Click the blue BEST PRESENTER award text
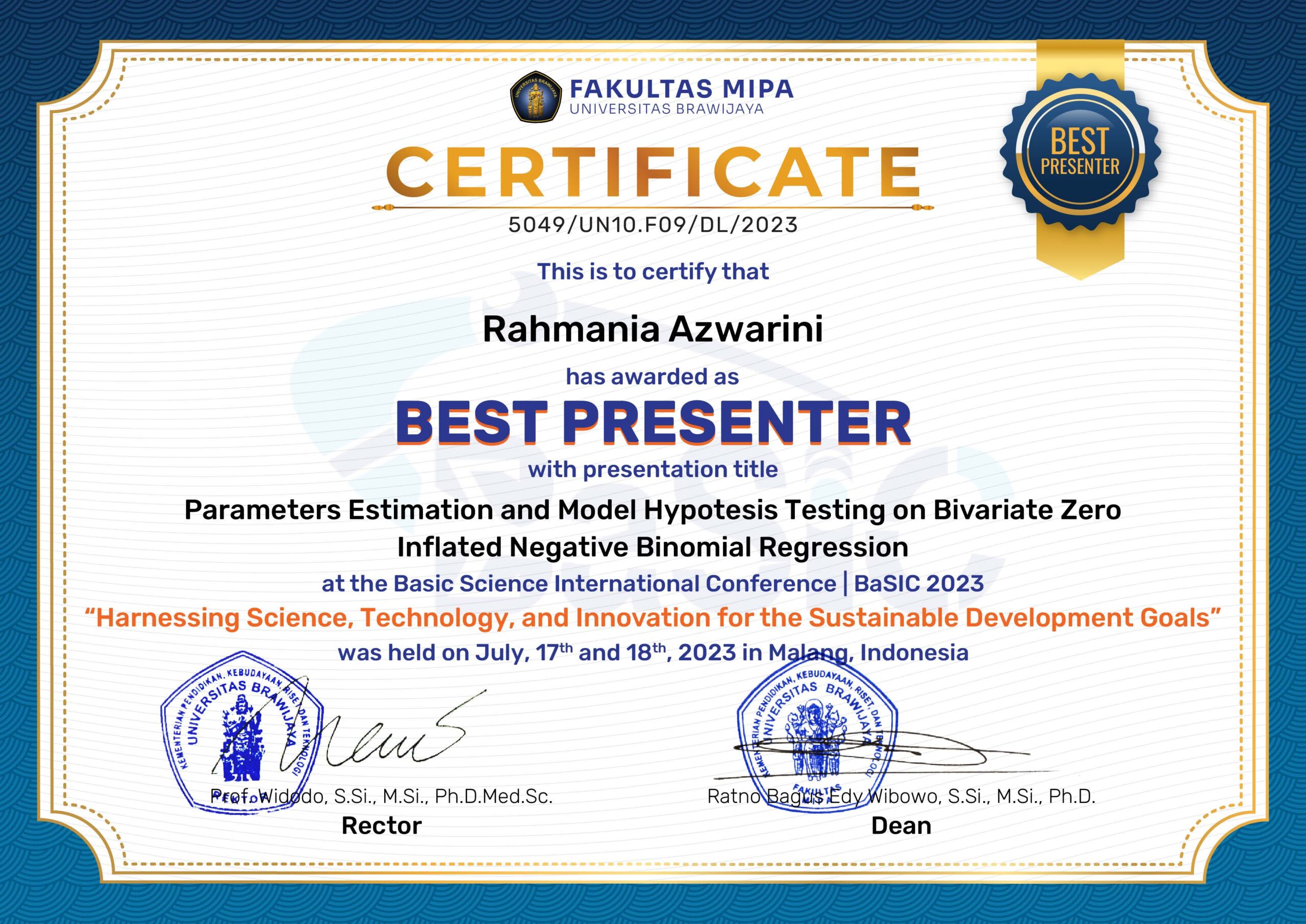 [652, 422]
